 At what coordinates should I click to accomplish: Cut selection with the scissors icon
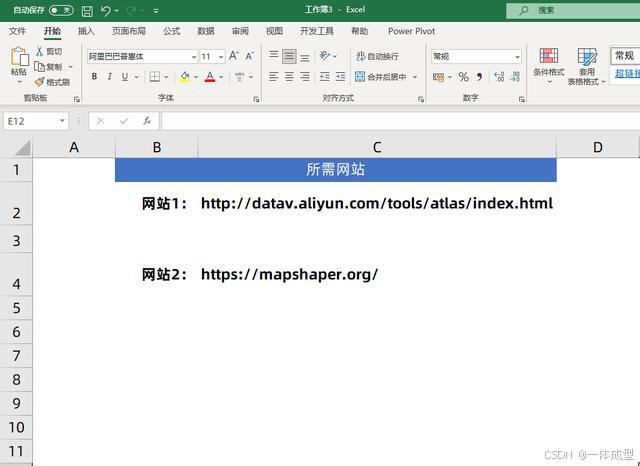click(x=40, y=51)
